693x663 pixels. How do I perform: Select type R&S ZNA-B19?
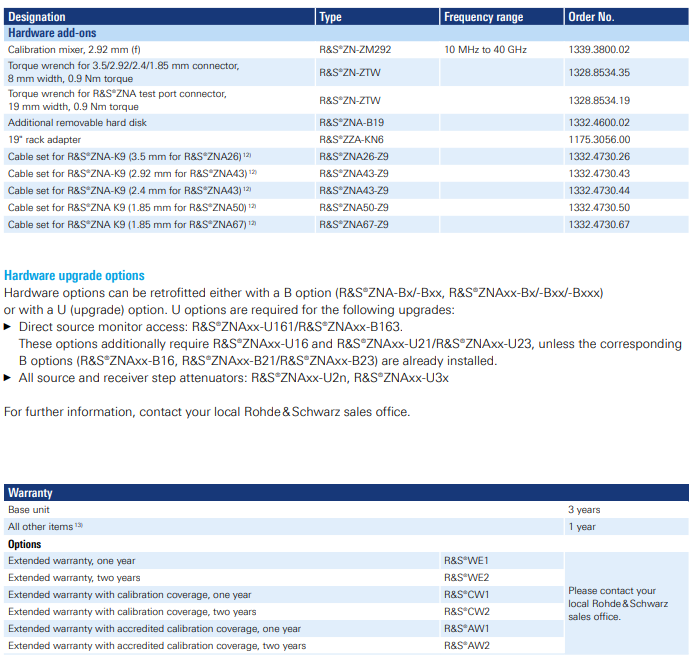(352, 122)
